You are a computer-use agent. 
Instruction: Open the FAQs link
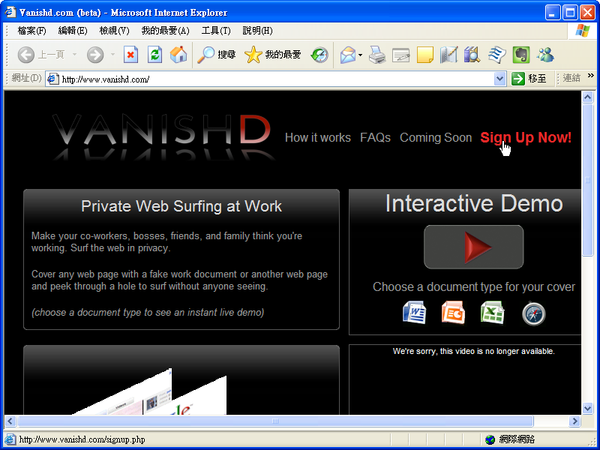pyautogui.click(x=375, y=138)
